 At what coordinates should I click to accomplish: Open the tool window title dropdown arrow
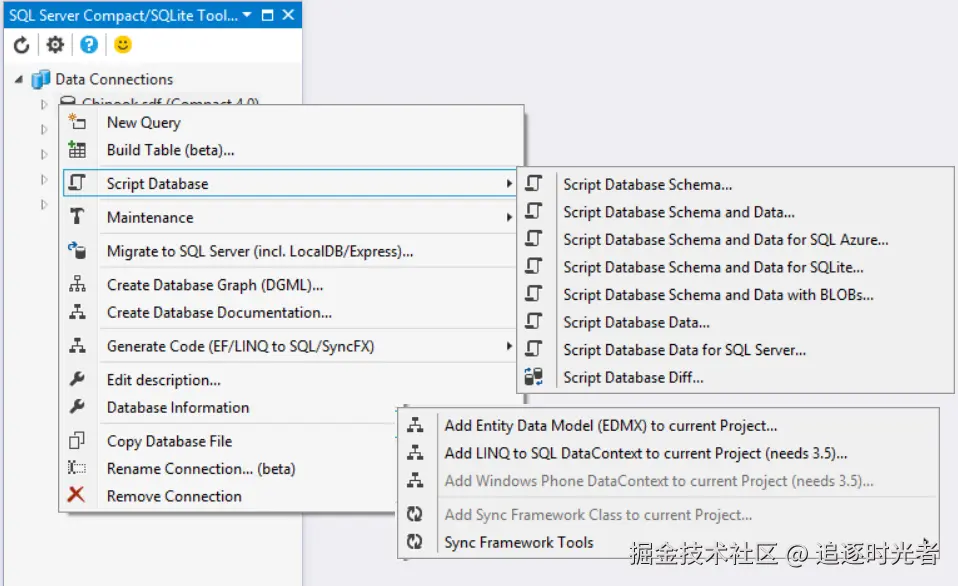(247, 15)
